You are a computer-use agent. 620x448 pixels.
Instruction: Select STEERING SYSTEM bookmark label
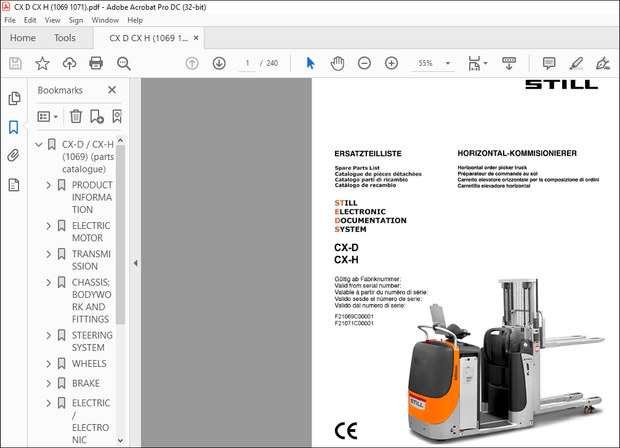tap(92, 341)
